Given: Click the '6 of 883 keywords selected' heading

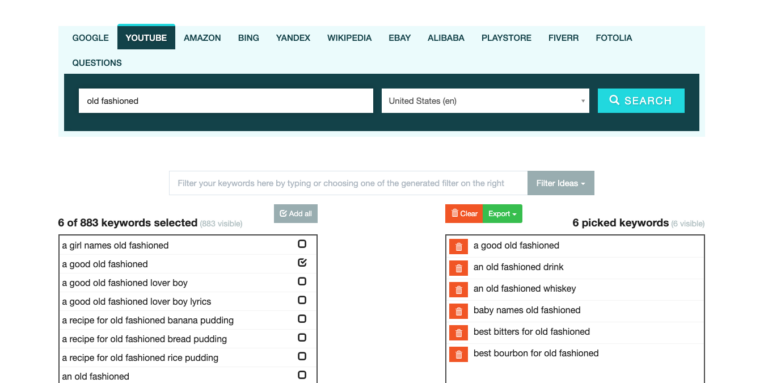Looking at the screenshot, I should 127,223.
